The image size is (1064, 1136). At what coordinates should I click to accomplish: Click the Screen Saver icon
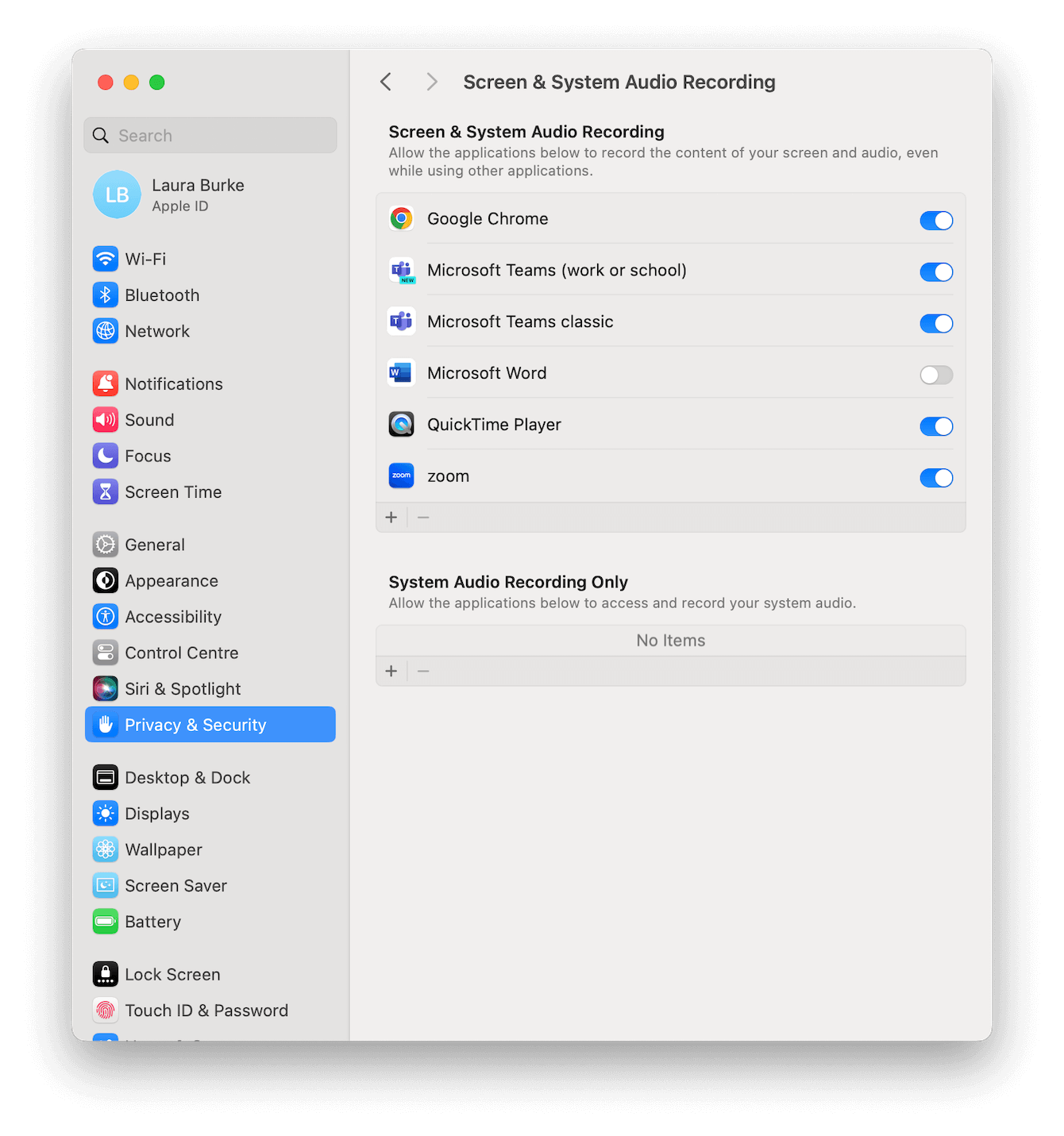[106, 886]
